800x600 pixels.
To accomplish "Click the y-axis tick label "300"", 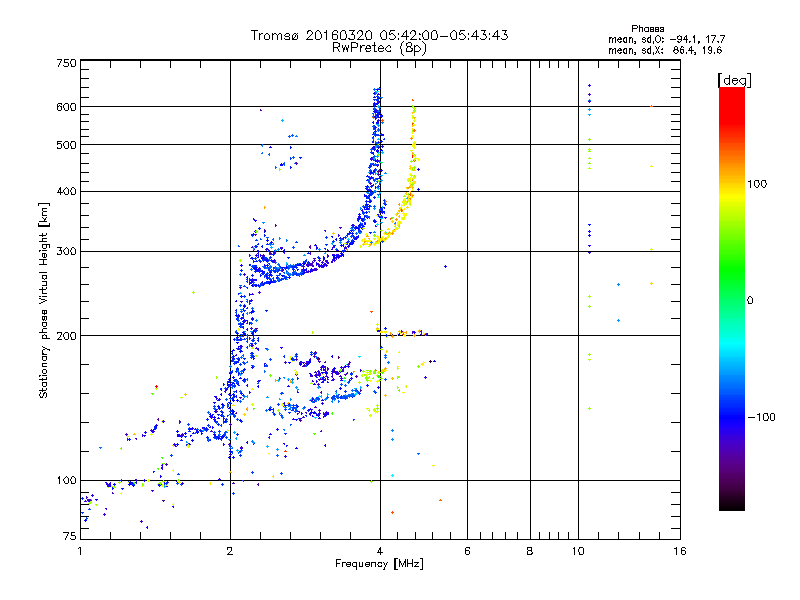I will [x=66, y=251].
